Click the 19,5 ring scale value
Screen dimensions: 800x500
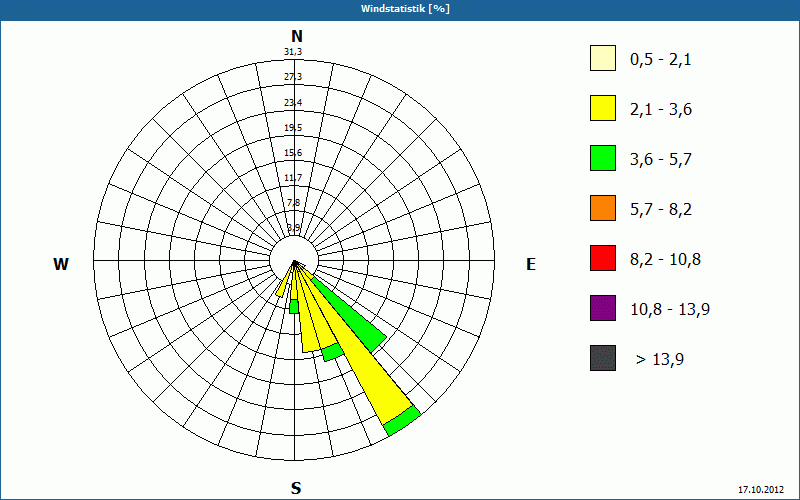point(293,128)
